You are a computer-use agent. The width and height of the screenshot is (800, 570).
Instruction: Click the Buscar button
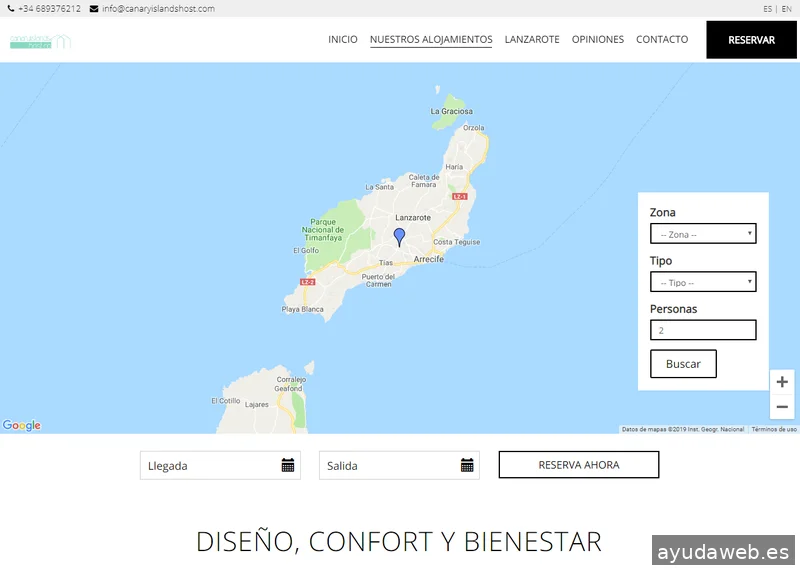point(683,364)
